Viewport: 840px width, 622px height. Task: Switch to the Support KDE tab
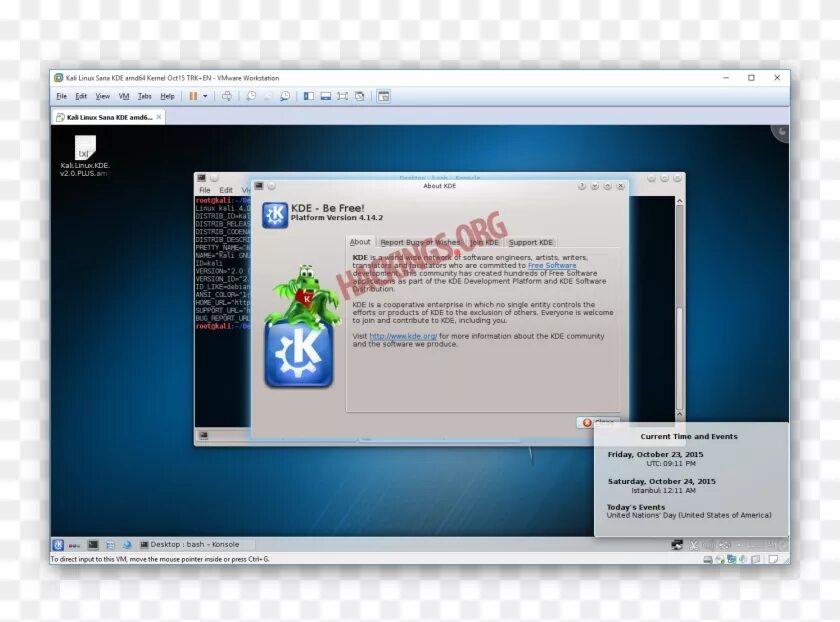530,243
